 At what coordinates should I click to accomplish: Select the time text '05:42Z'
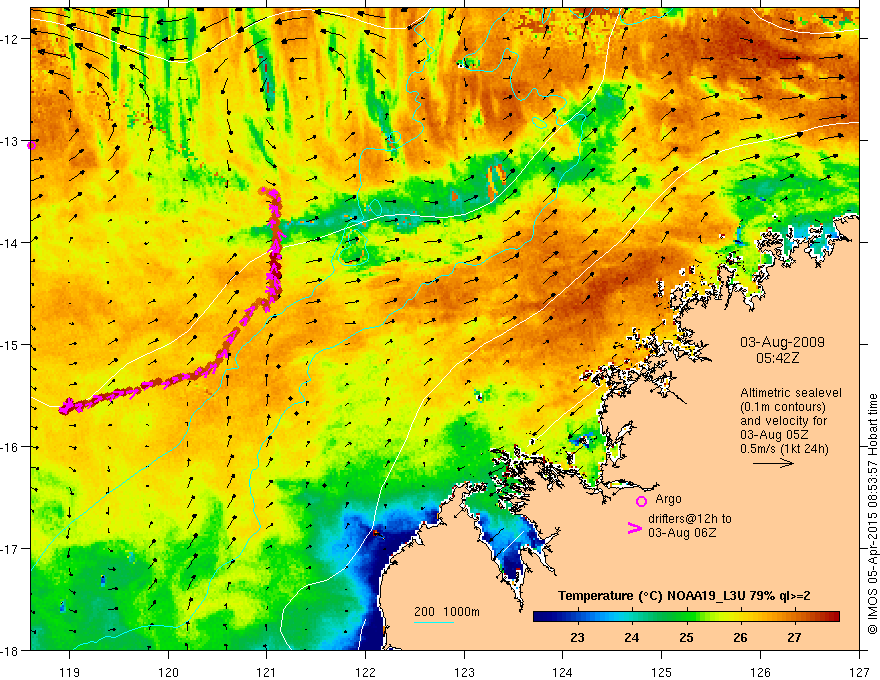[777, 358]
